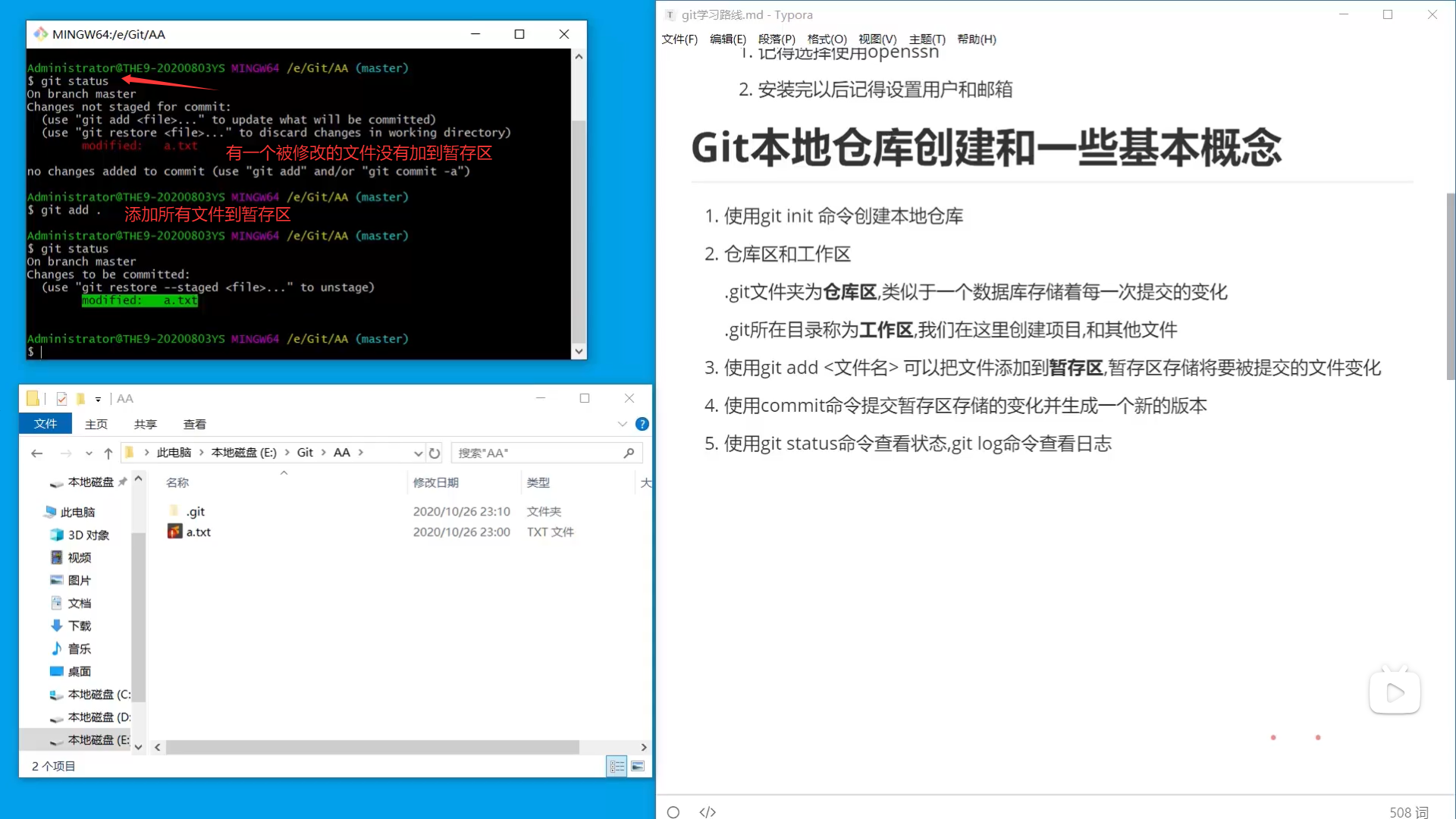Click the properties checkmark icon in quick access toolbar

[x=61, y=399]
